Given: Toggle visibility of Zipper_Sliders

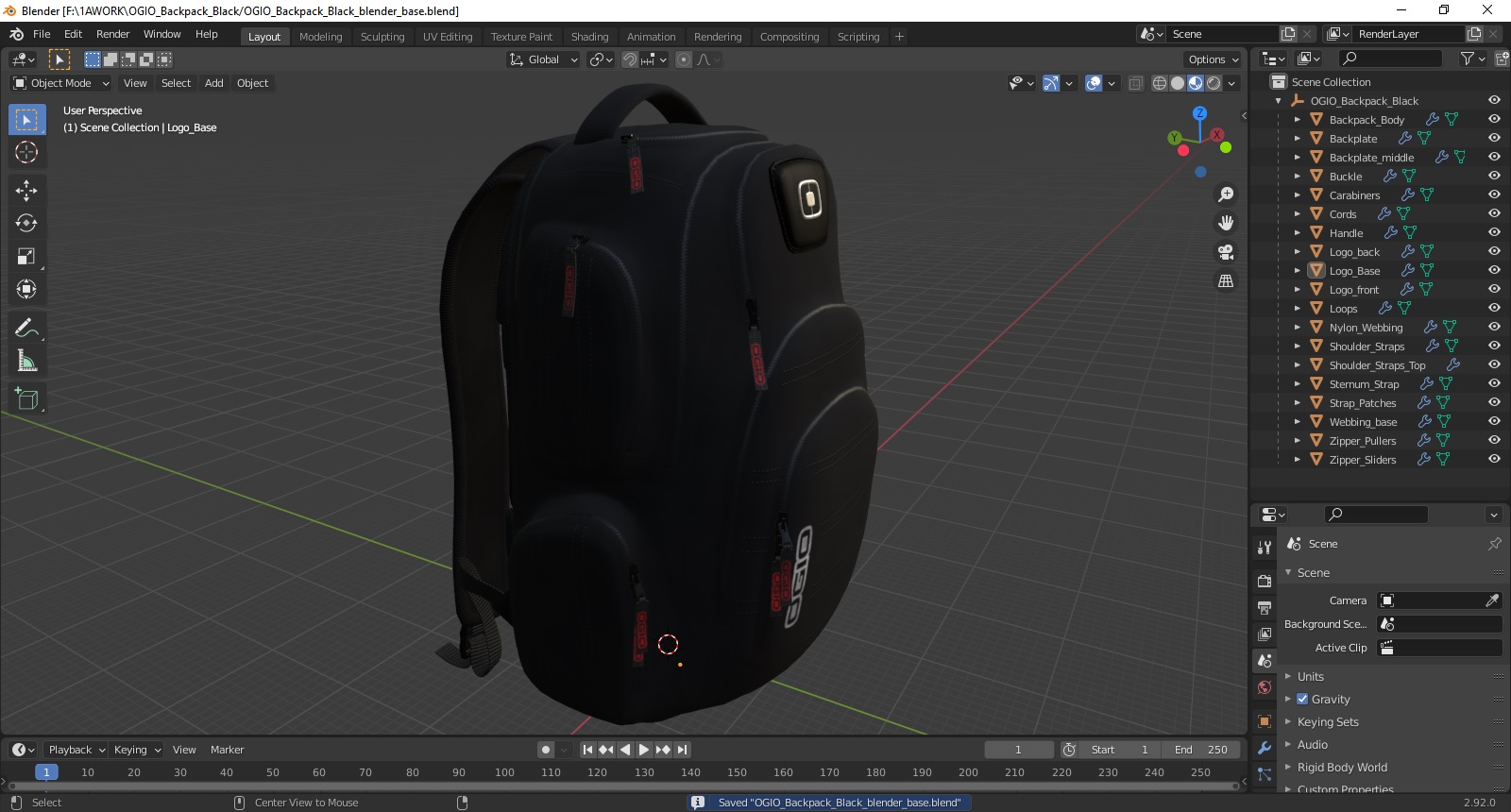Looking at the screenshot, I should click(1494, 460).
